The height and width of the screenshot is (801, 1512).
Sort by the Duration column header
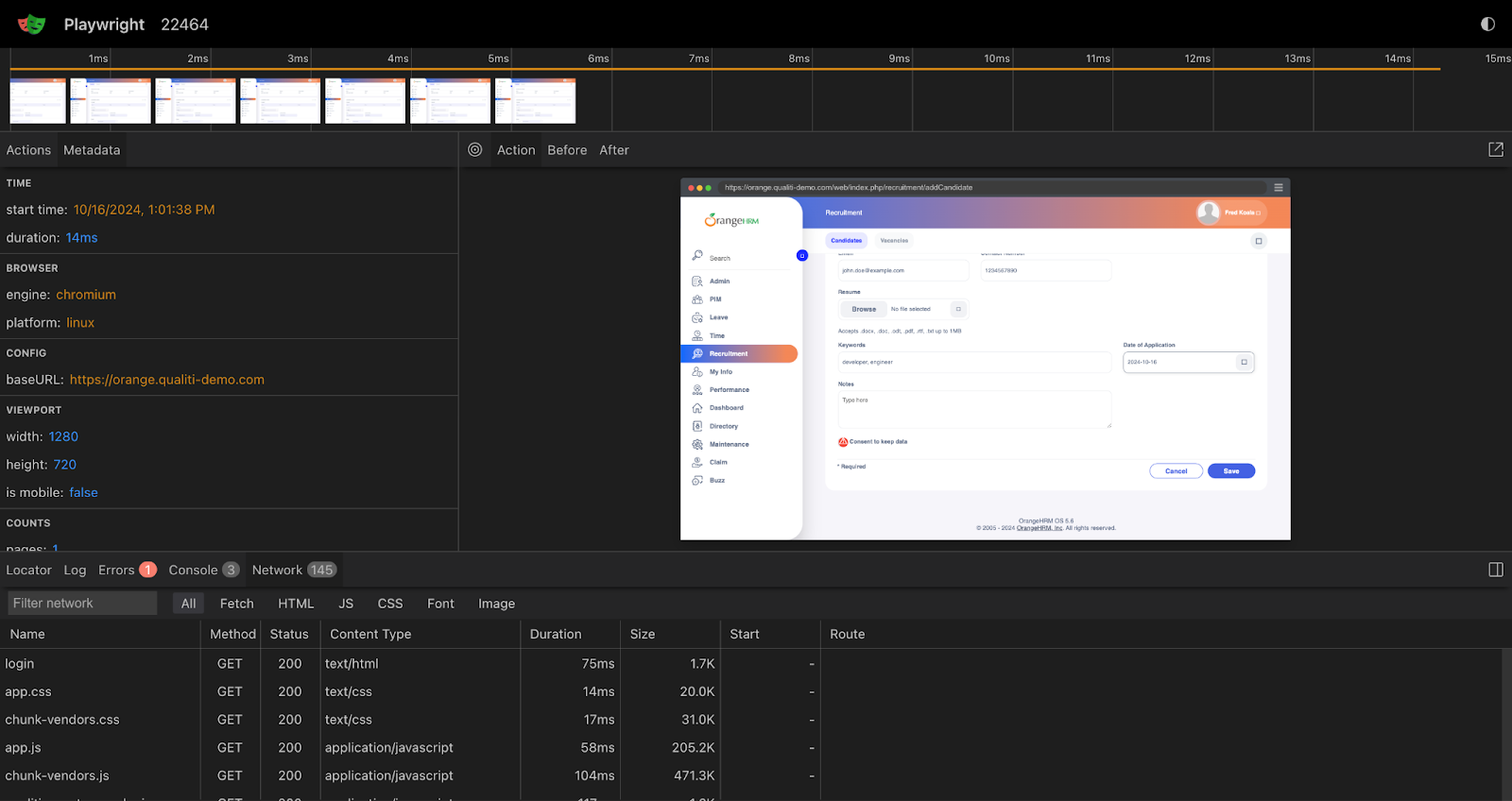570,634
